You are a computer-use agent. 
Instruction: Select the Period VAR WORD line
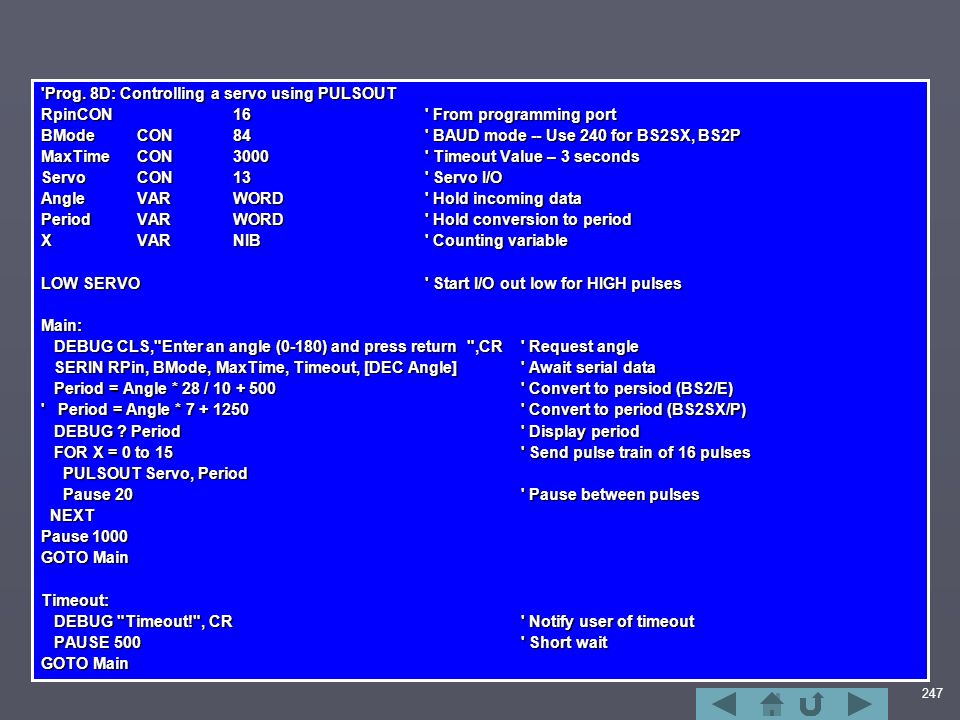point(162,219)
